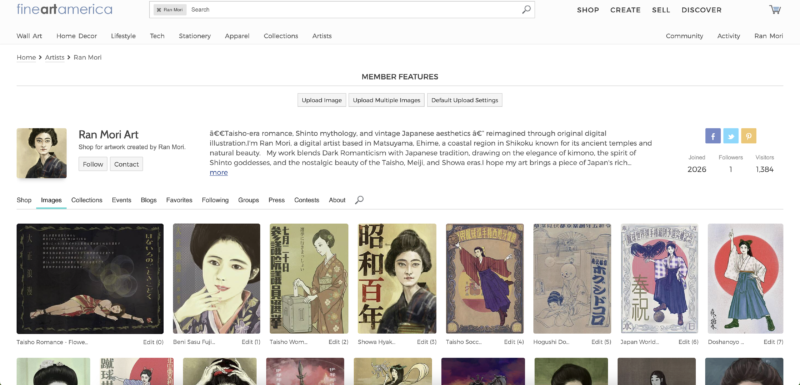
Task: Click Edit (5) under Hogushi Do...
Action: [601, 342]
